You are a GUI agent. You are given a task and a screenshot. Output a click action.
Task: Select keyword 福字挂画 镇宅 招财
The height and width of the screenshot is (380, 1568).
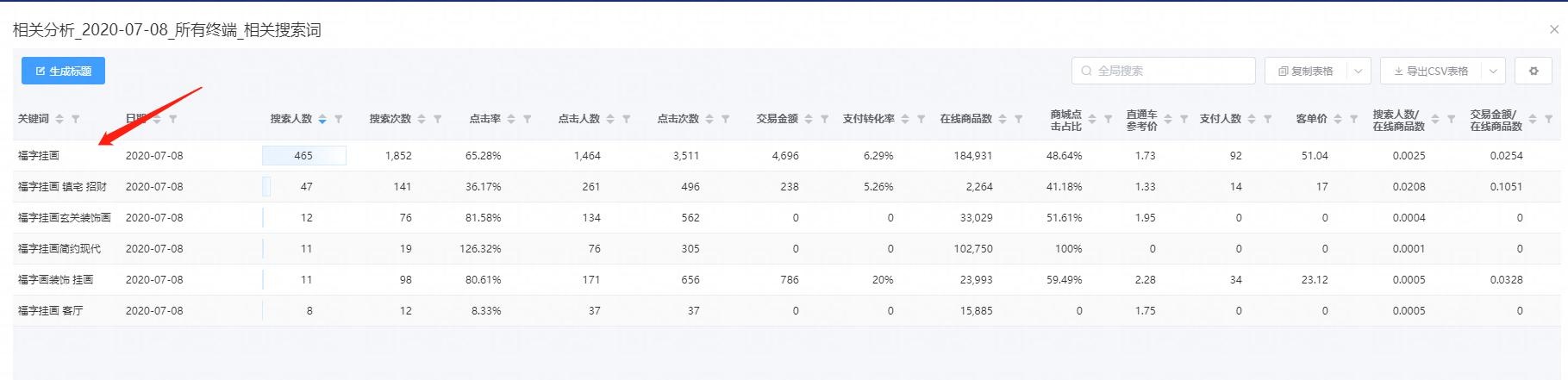pyautogui.click(x=63, y=187)
